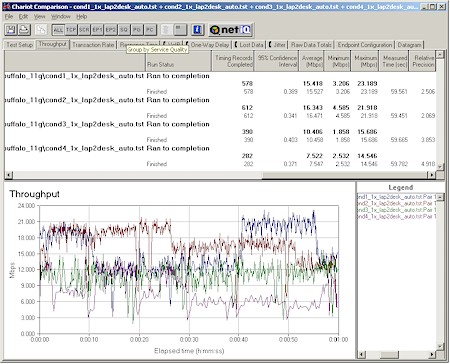Click the Legend panel scroll-down arrow
Viewport: 450px width, 364px height.
[440, 347]
